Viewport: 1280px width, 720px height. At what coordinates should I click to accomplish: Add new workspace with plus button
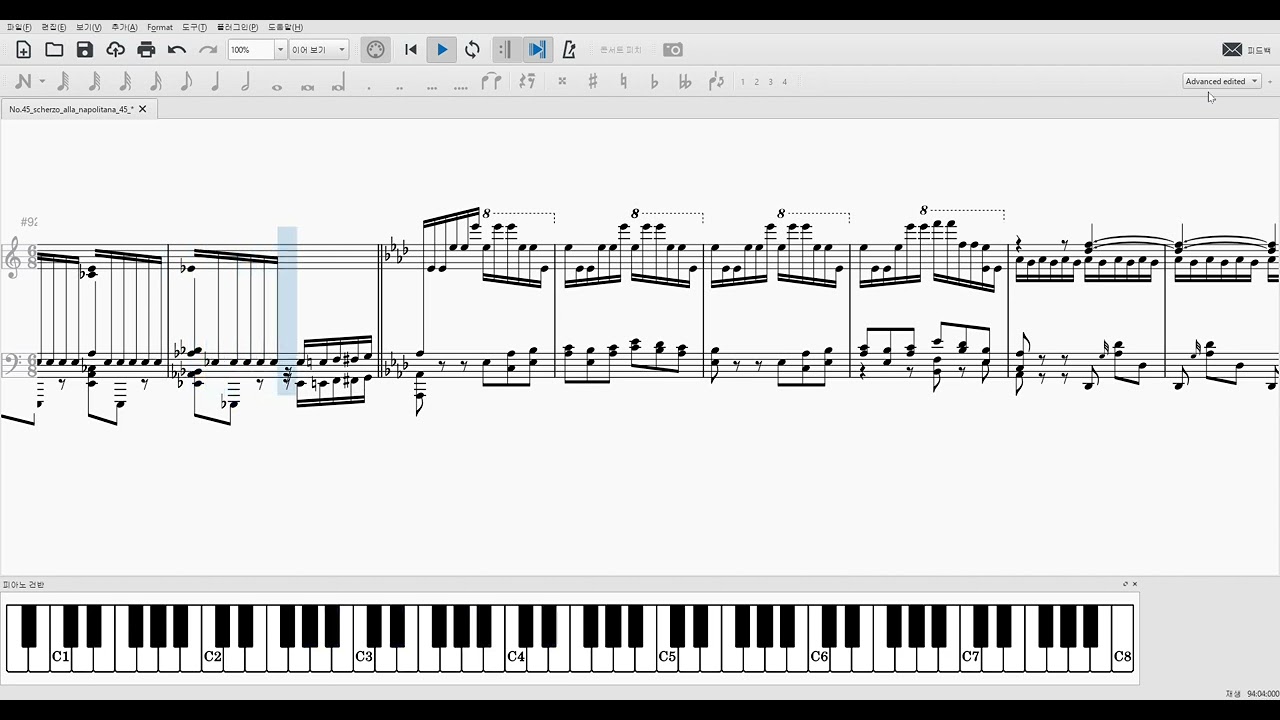[x=1270, y=81]
